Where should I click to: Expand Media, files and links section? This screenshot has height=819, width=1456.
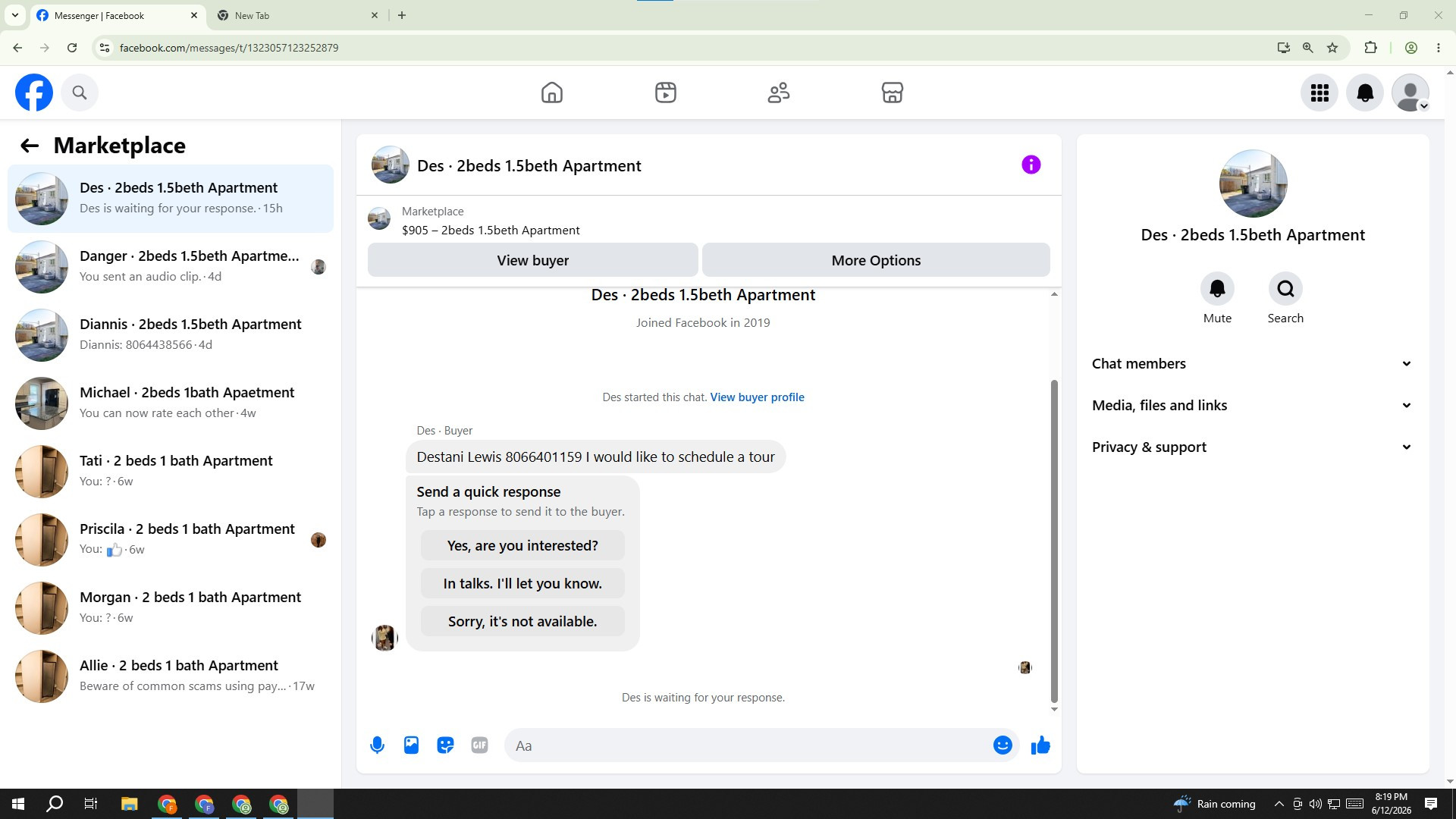click(x=1253, y=405)
